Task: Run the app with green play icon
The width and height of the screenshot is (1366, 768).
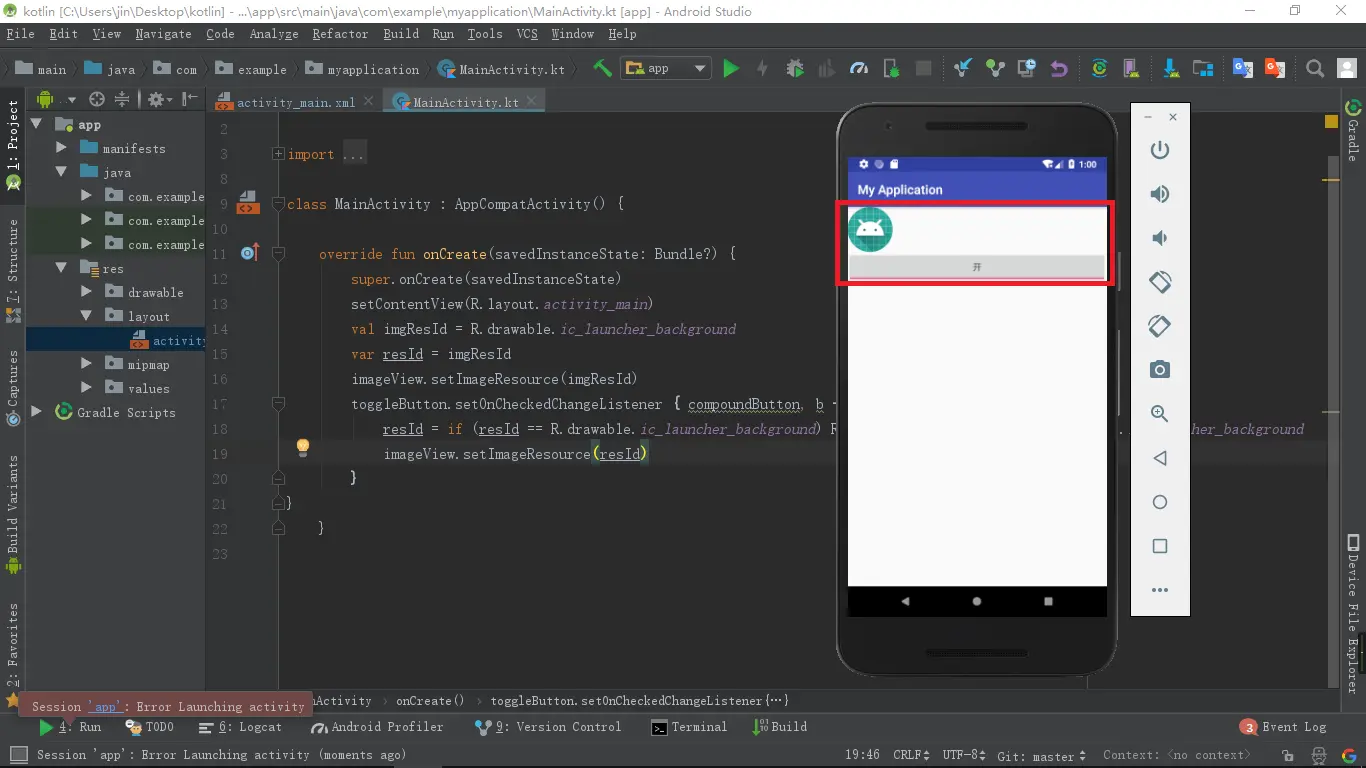Action: click(731, 68)
